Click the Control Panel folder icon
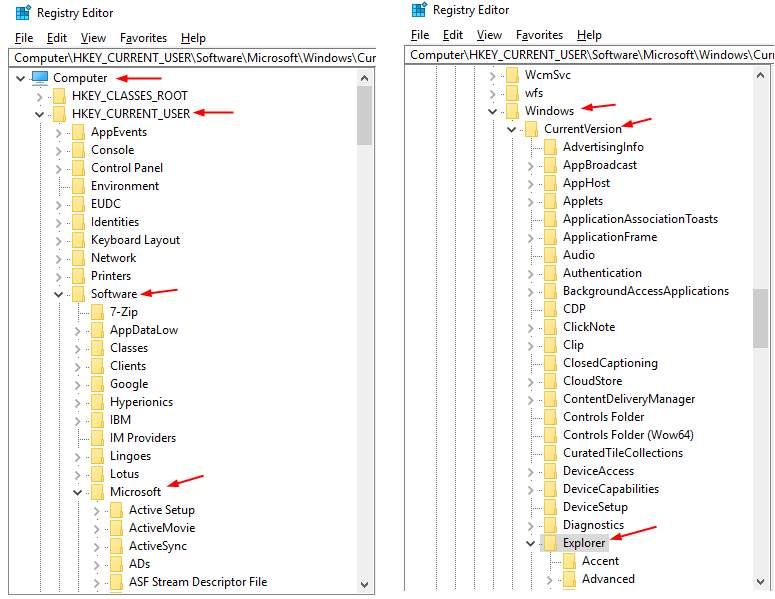The image size is (775, 599). coord(78,168)
